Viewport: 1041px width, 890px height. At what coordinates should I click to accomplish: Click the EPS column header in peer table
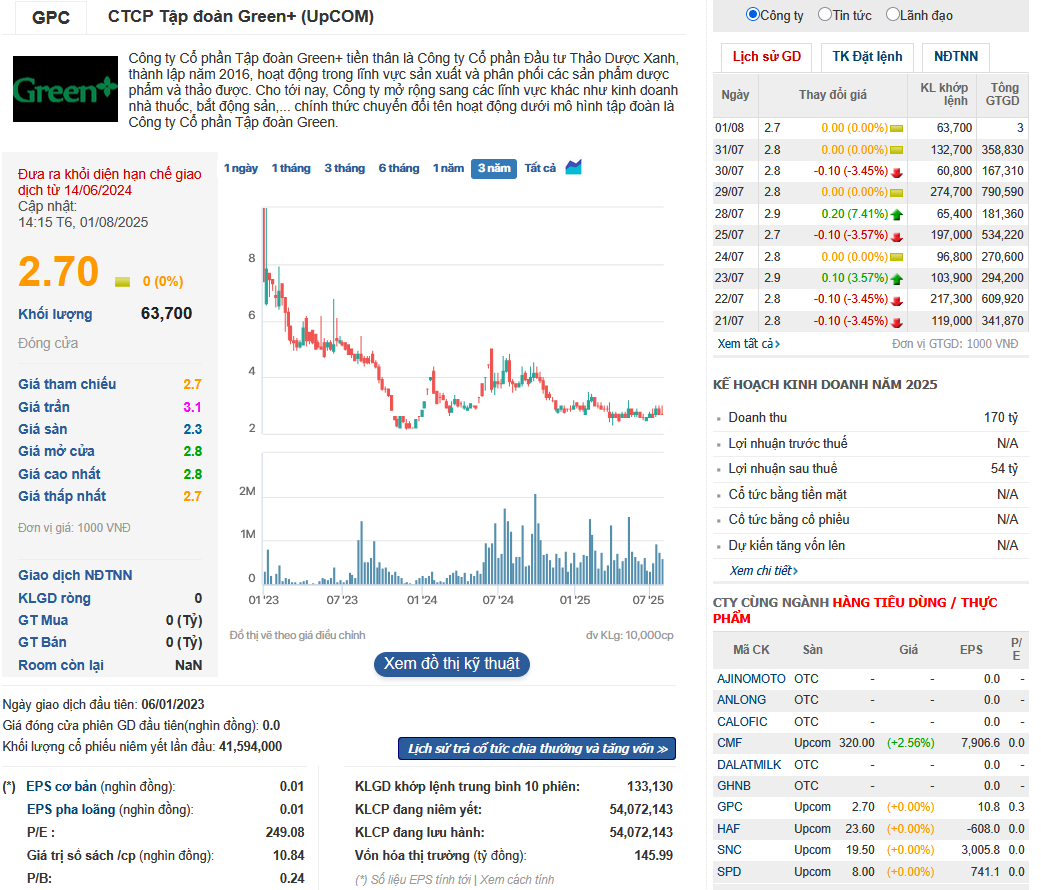[971, 650]
